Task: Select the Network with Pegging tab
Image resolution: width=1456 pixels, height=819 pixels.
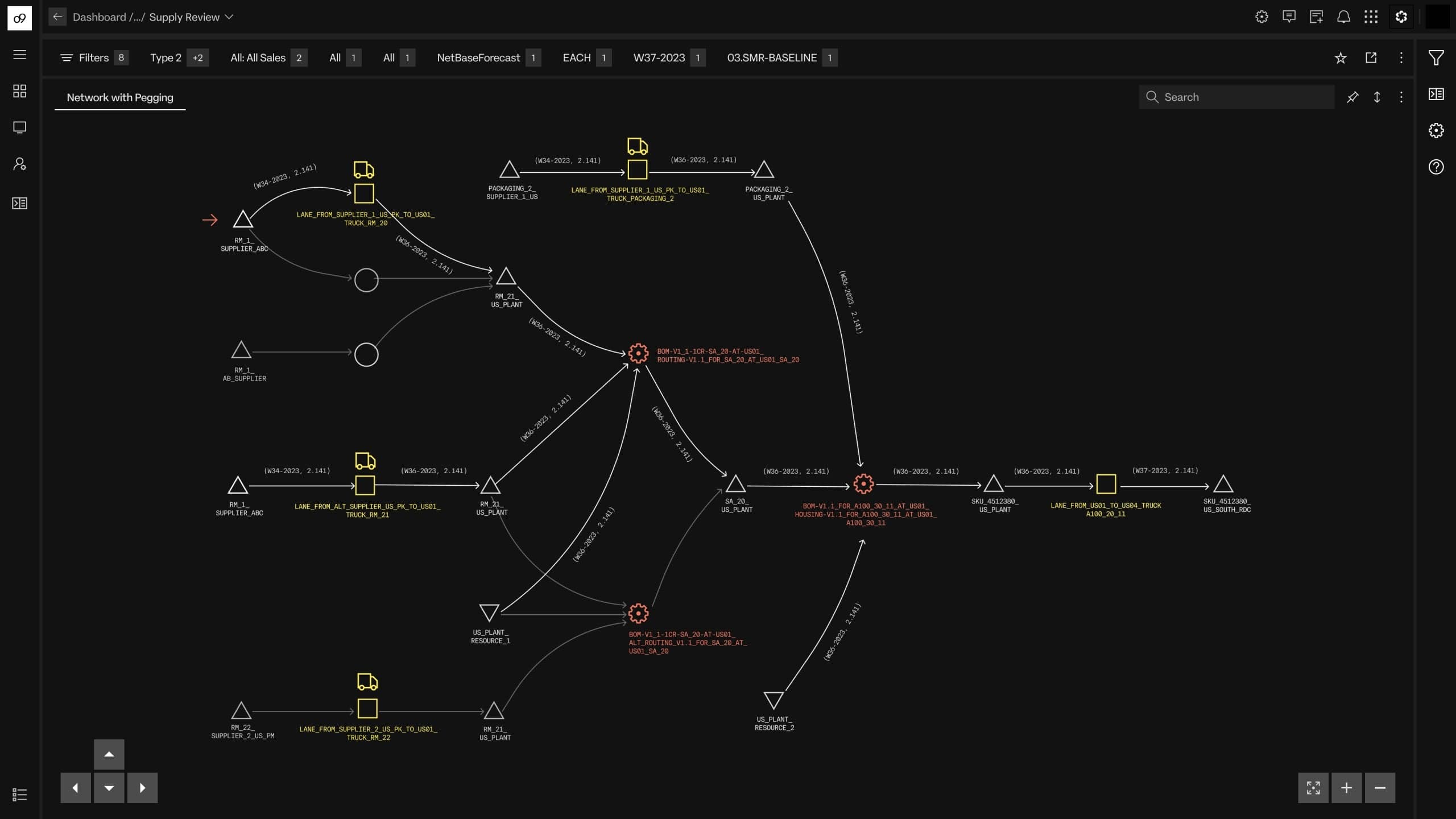Action: [x=120, y=97]
